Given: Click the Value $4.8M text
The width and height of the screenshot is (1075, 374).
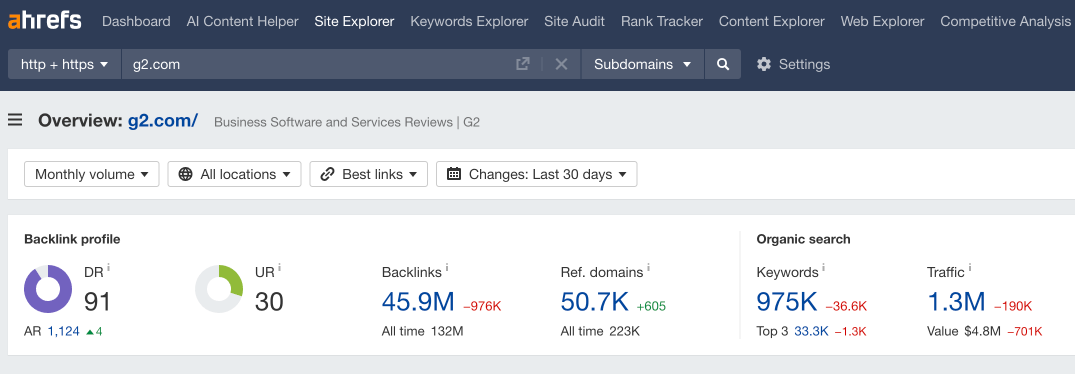Looking at the screenshot, I should coord(964,332).
